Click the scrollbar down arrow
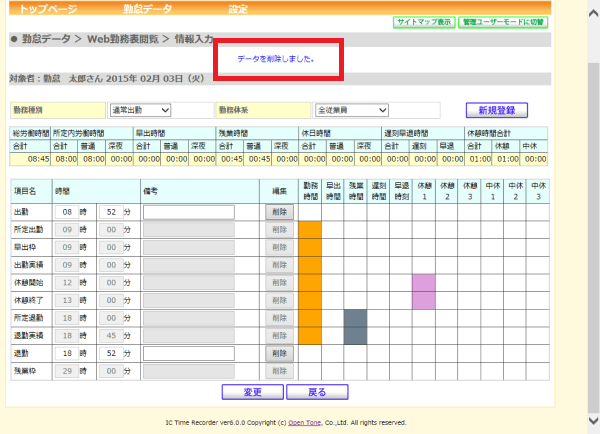Screen dimensions: 600x434 coord(593,421)
